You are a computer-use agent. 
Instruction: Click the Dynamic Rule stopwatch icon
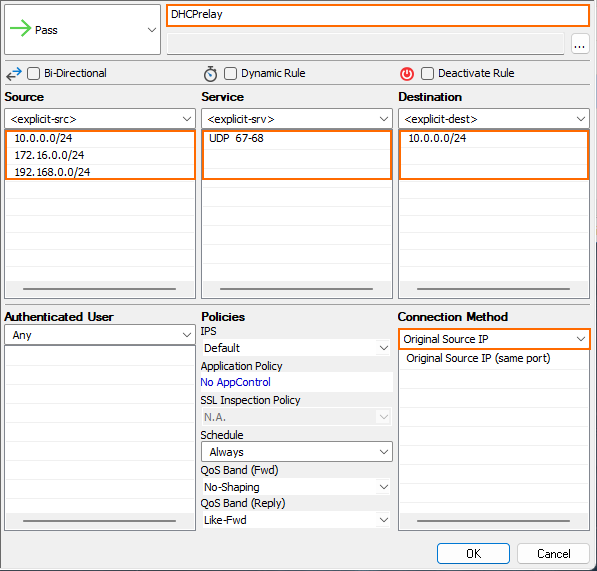210,73
